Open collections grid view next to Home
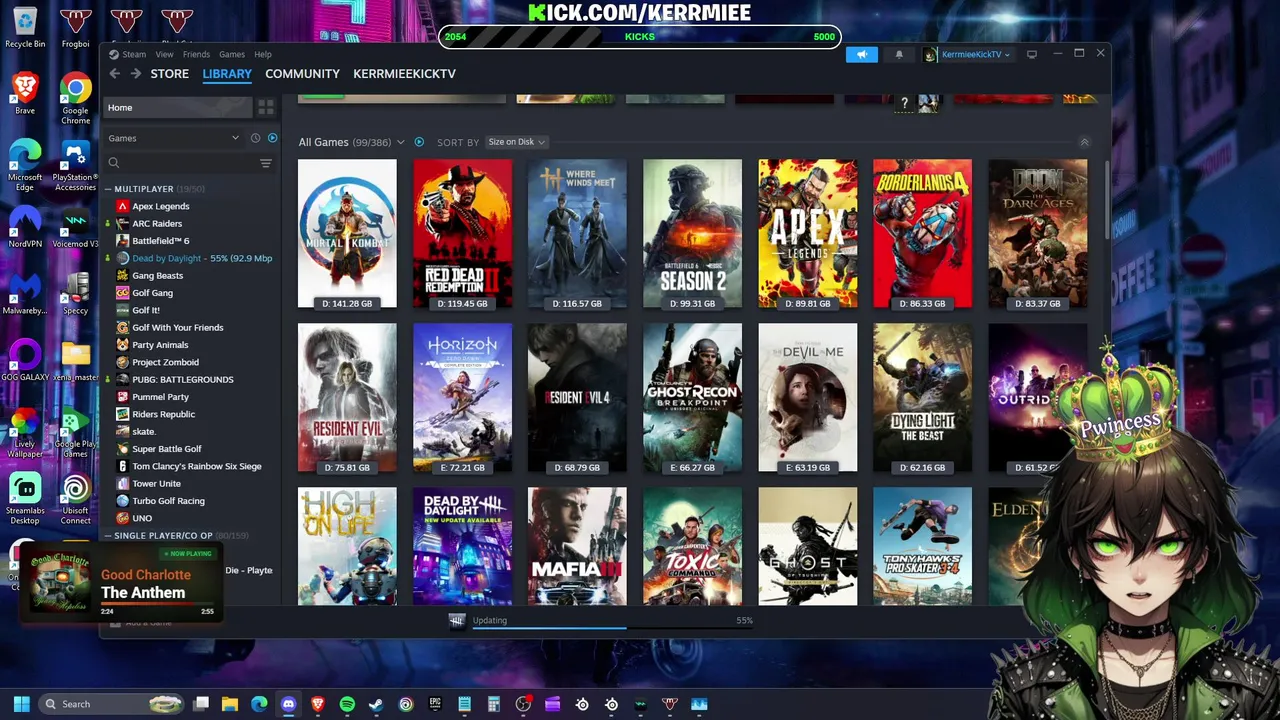Viewport: 1280px width, 720px height. coord(266,107)
